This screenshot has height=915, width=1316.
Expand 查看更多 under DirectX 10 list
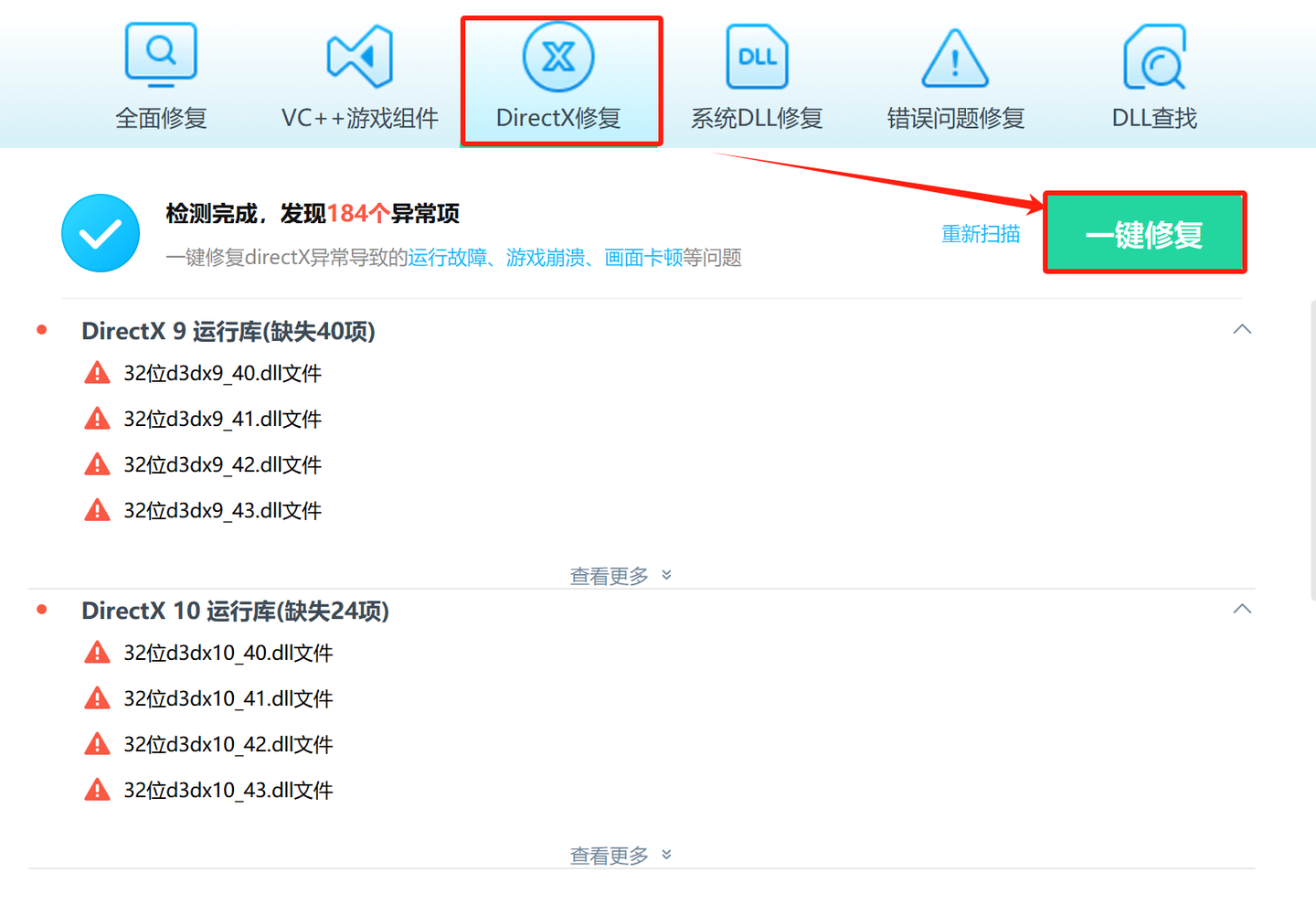(621, 855)
